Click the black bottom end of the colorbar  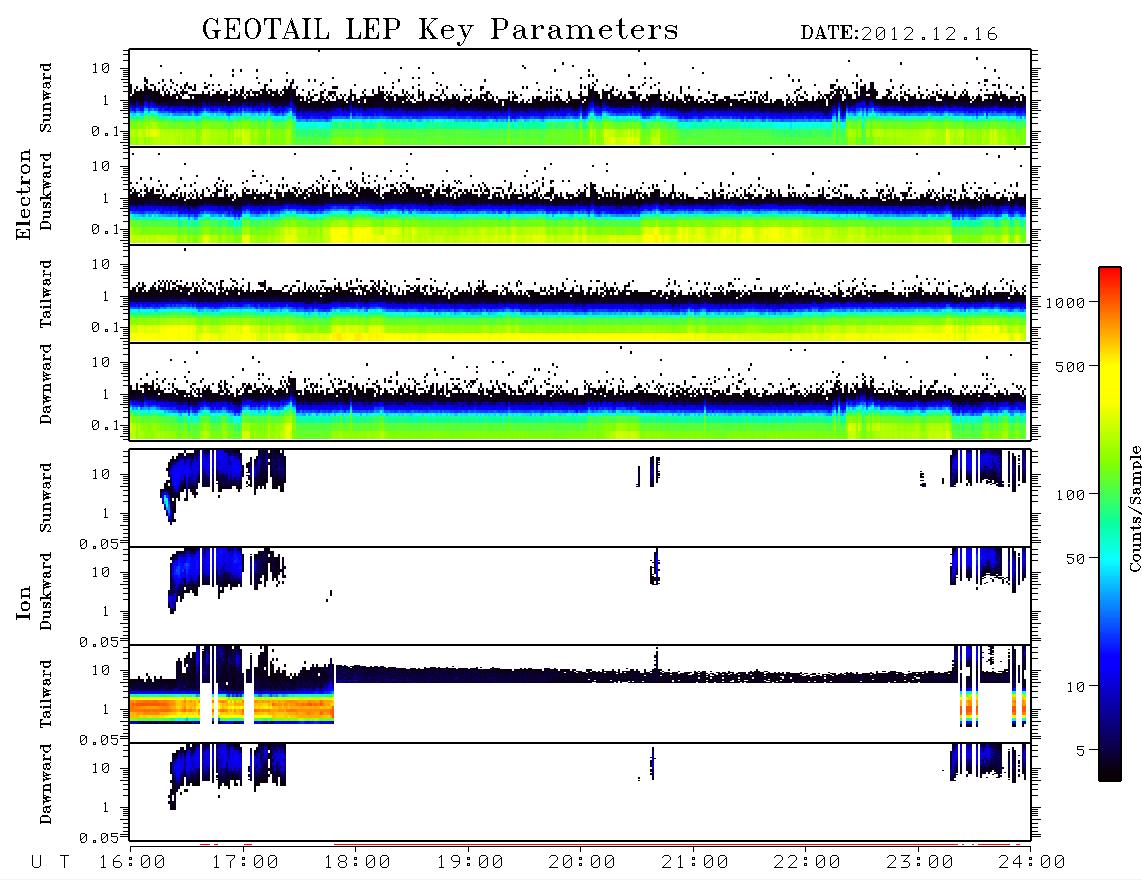click(x=1110, y=772)
